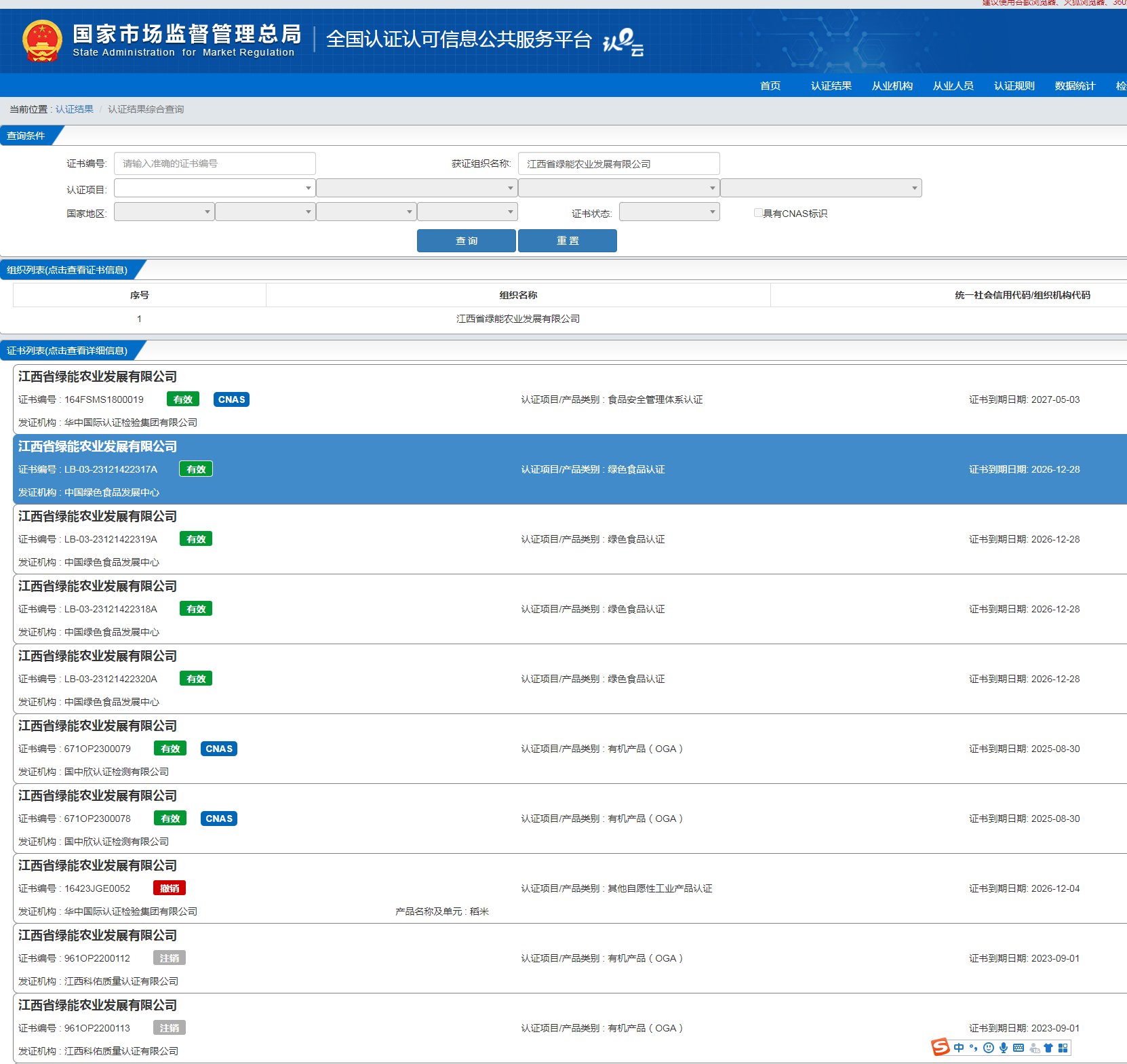Enable the 具有CNAS标识 checkbox

(758, 213)
